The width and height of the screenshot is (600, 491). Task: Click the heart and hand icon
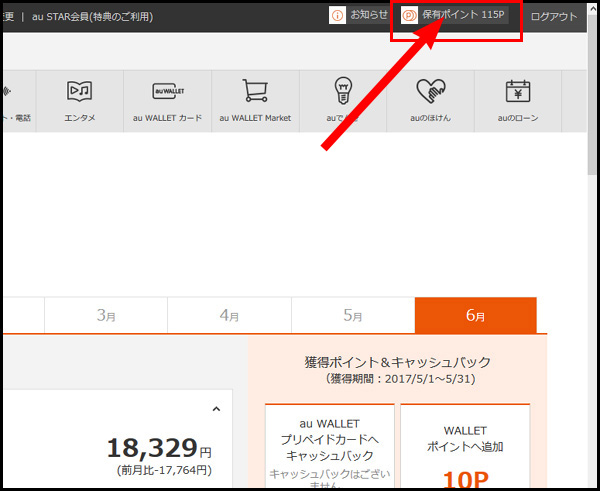pyautogui.click(x=431, y=91)
